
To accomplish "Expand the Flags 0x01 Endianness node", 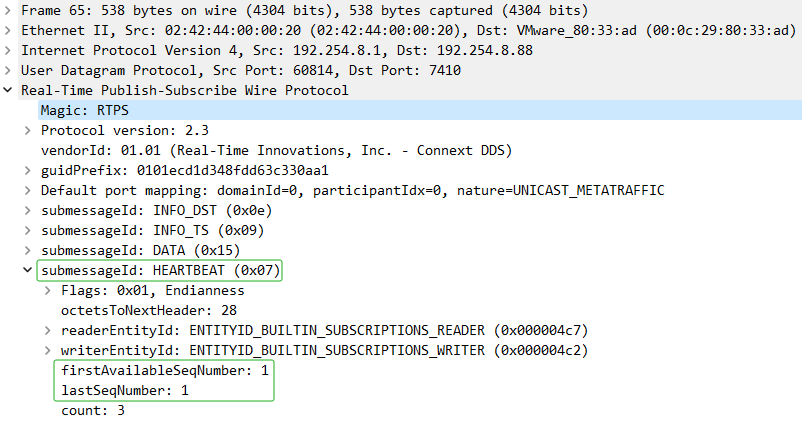I will (x=48, y=290).
